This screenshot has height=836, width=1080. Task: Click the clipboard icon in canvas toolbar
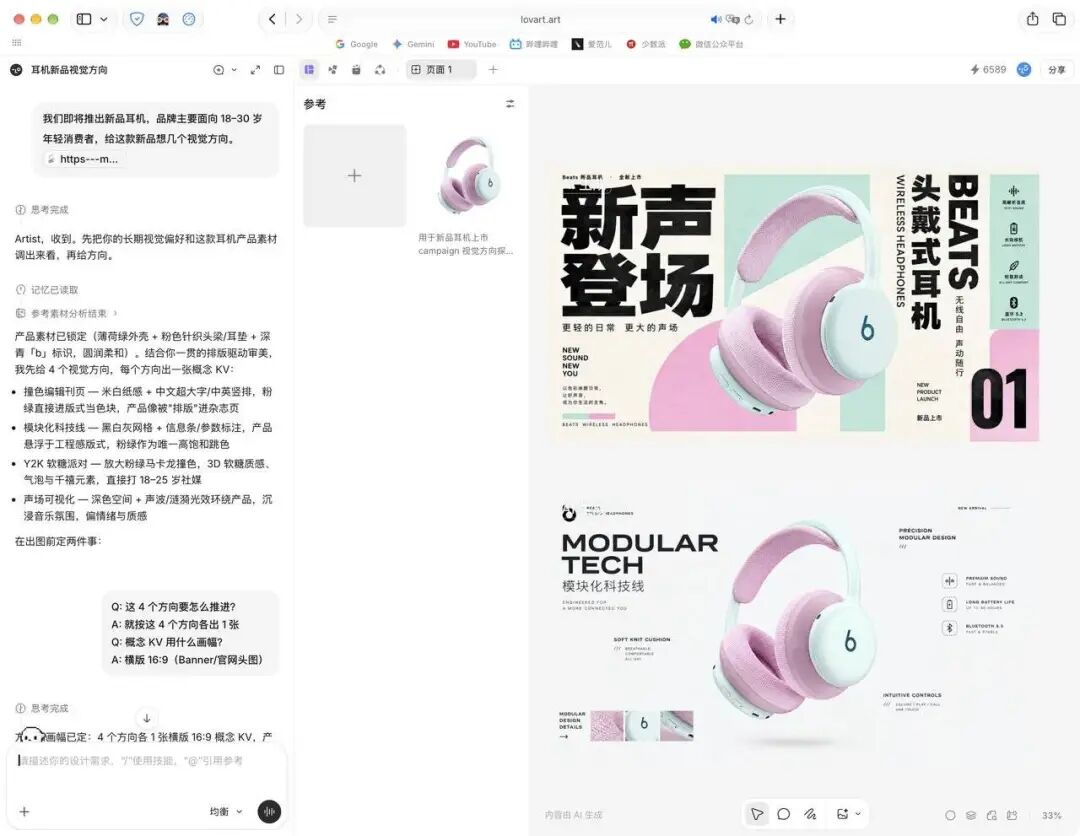point(356,70)
